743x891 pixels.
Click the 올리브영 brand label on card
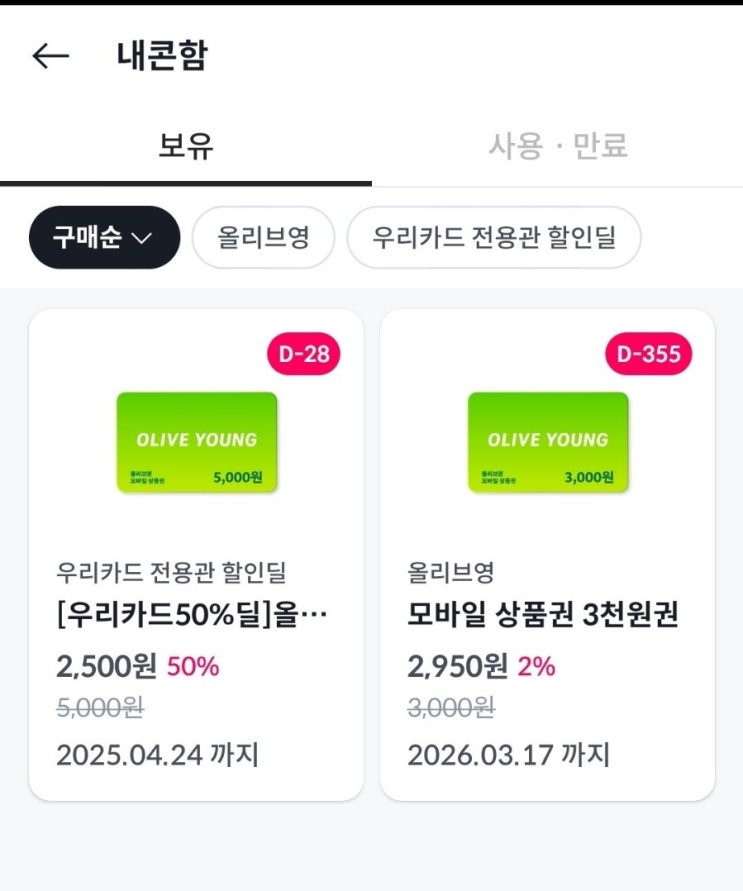pyautogui.click(x=450, y=572)
